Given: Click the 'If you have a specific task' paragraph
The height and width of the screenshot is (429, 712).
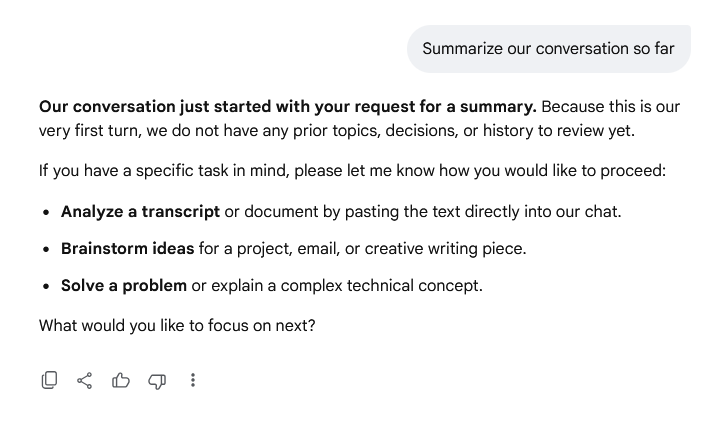Looking at the screenshot, I should click(352, 171).
